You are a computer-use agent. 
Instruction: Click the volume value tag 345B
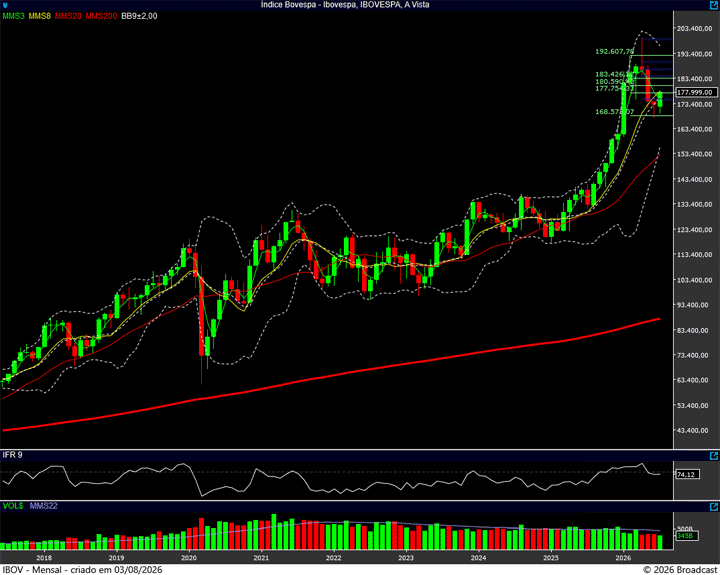point(686,536)
